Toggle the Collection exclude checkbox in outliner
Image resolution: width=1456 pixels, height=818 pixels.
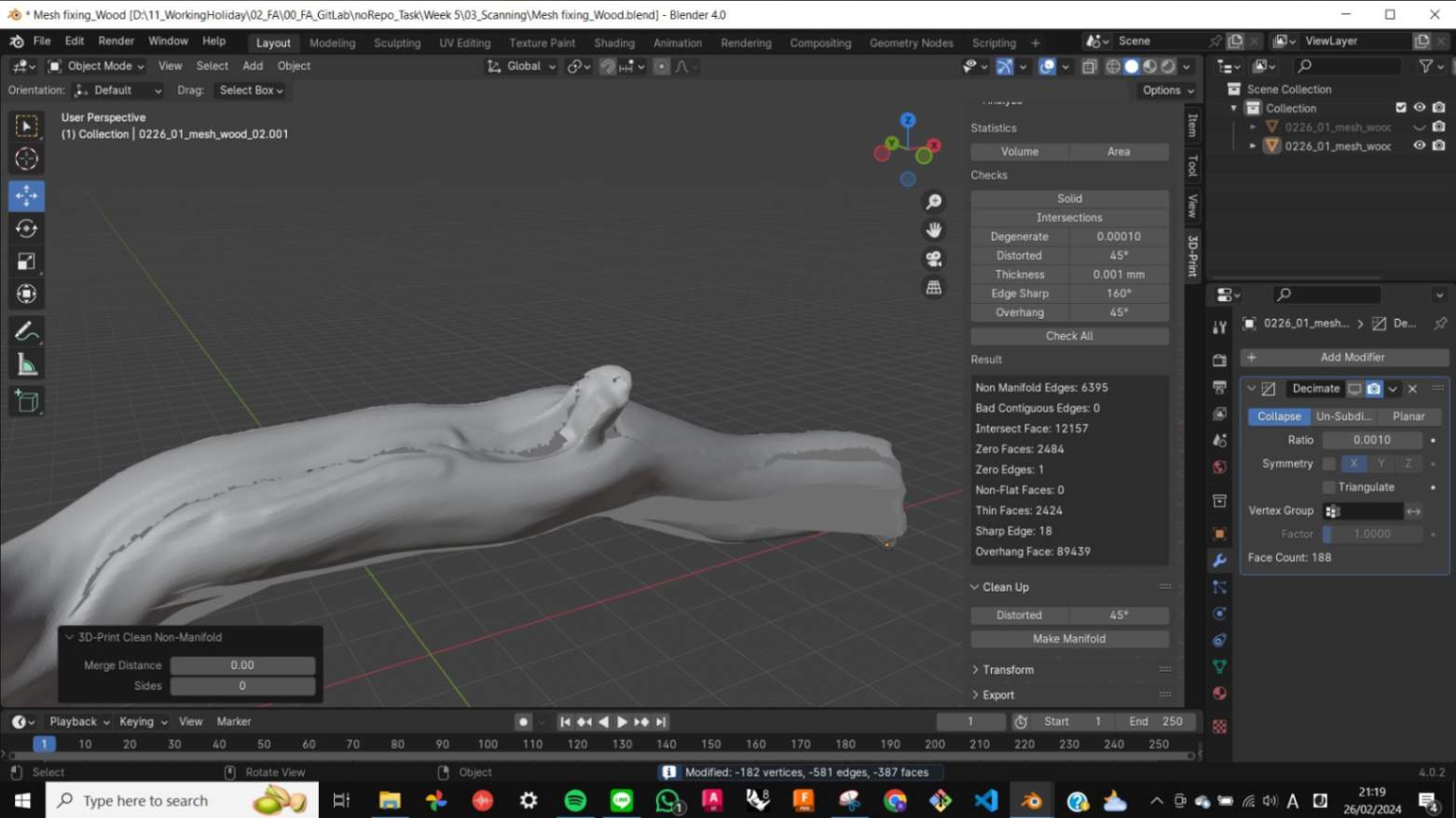[1401, 108]
